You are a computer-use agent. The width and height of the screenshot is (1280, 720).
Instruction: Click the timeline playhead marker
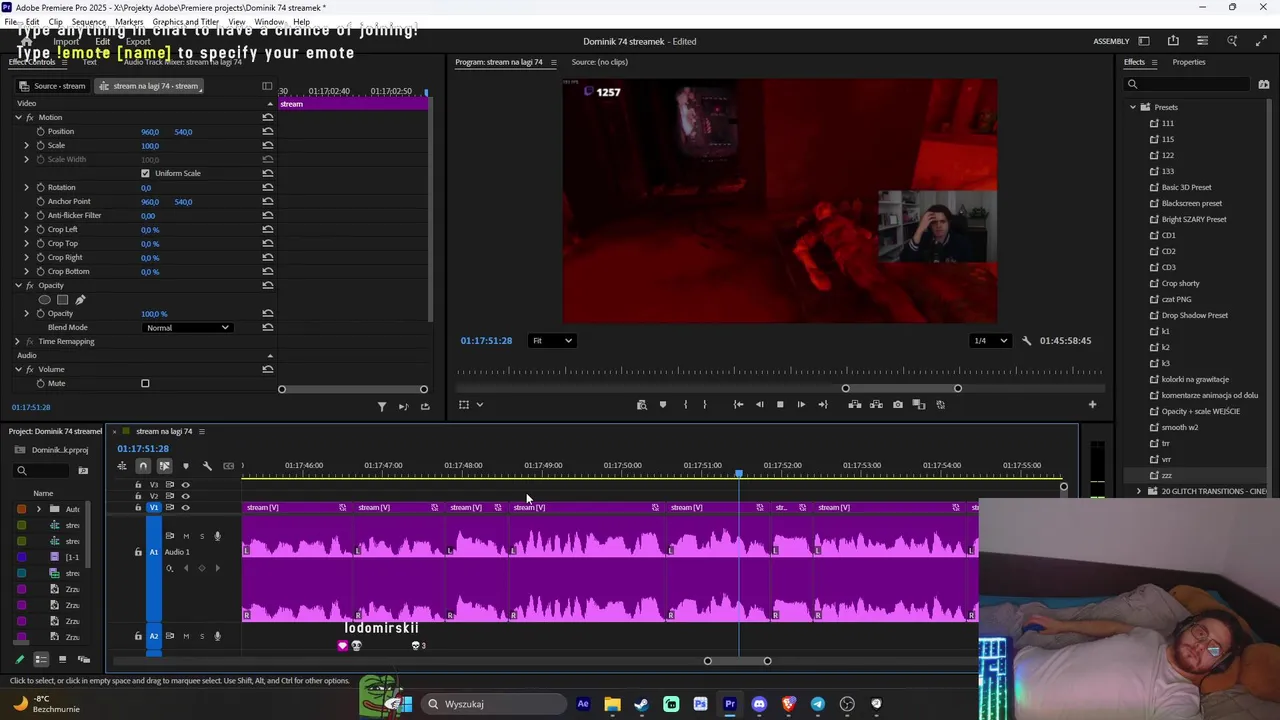739,474
